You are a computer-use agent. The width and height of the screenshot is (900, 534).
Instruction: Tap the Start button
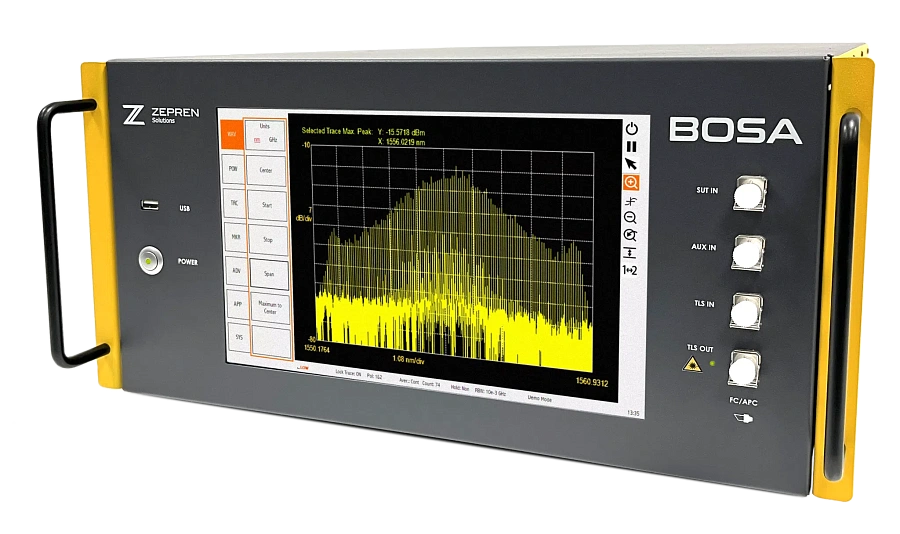point(267,205)
